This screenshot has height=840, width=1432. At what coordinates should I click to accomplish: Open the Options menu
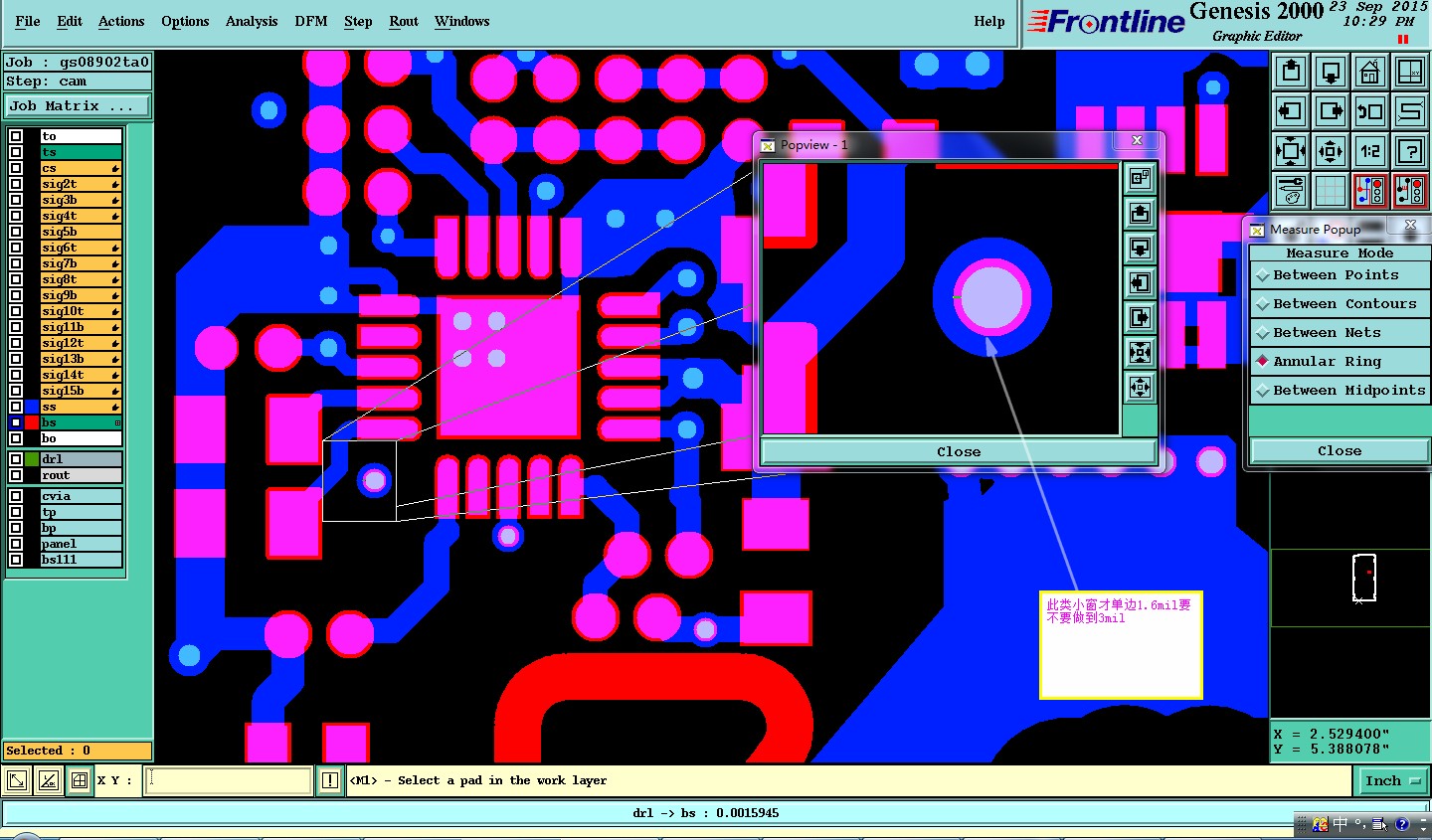click(x=185, y=21)
